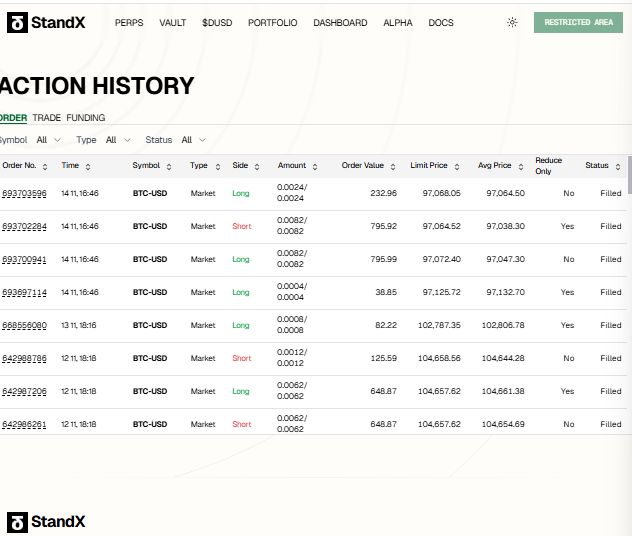
Task: Open the Status filter dropdown
Action: click(193, 140)
